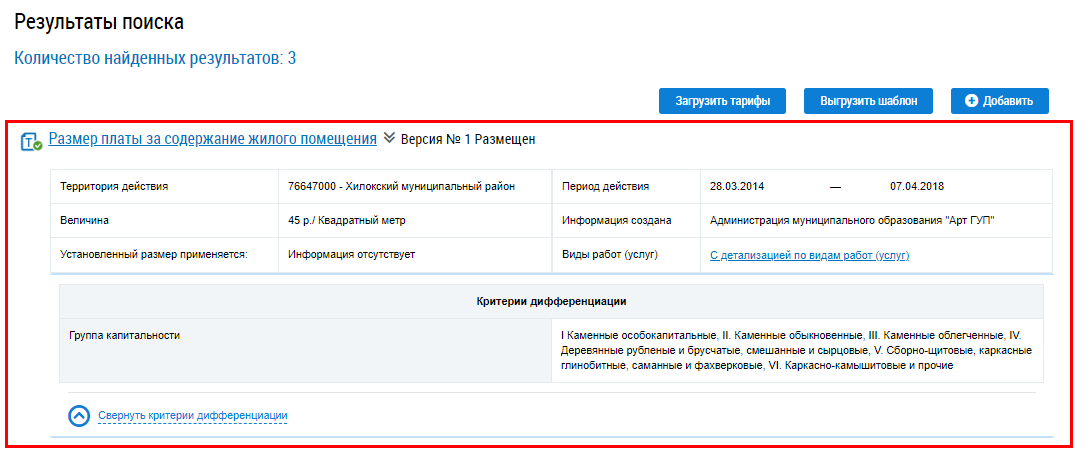
Task: Click the tariff document icon beside the title
Action: click(x=31, y=141)
